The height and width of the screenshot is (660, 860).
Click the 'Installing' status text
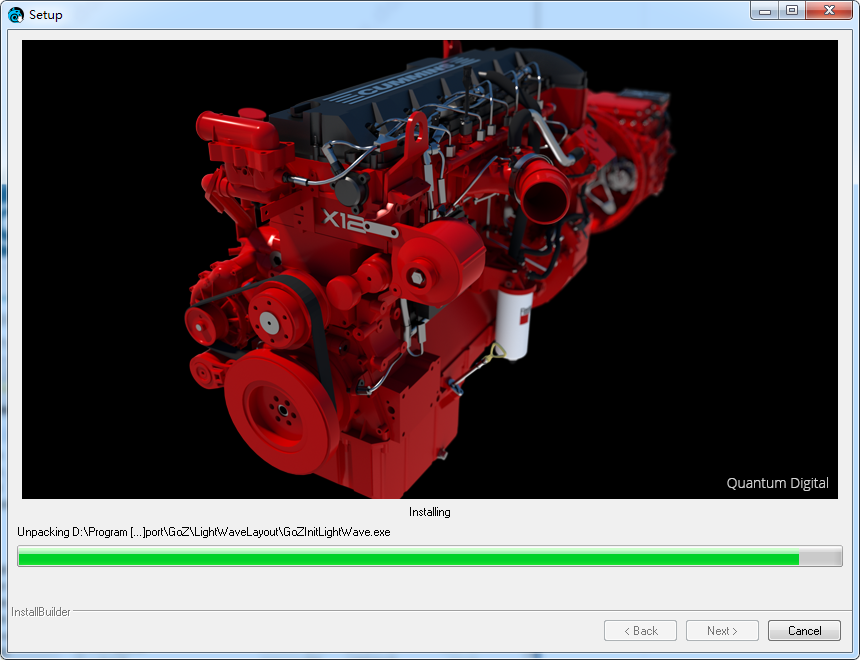click(429, 512)
